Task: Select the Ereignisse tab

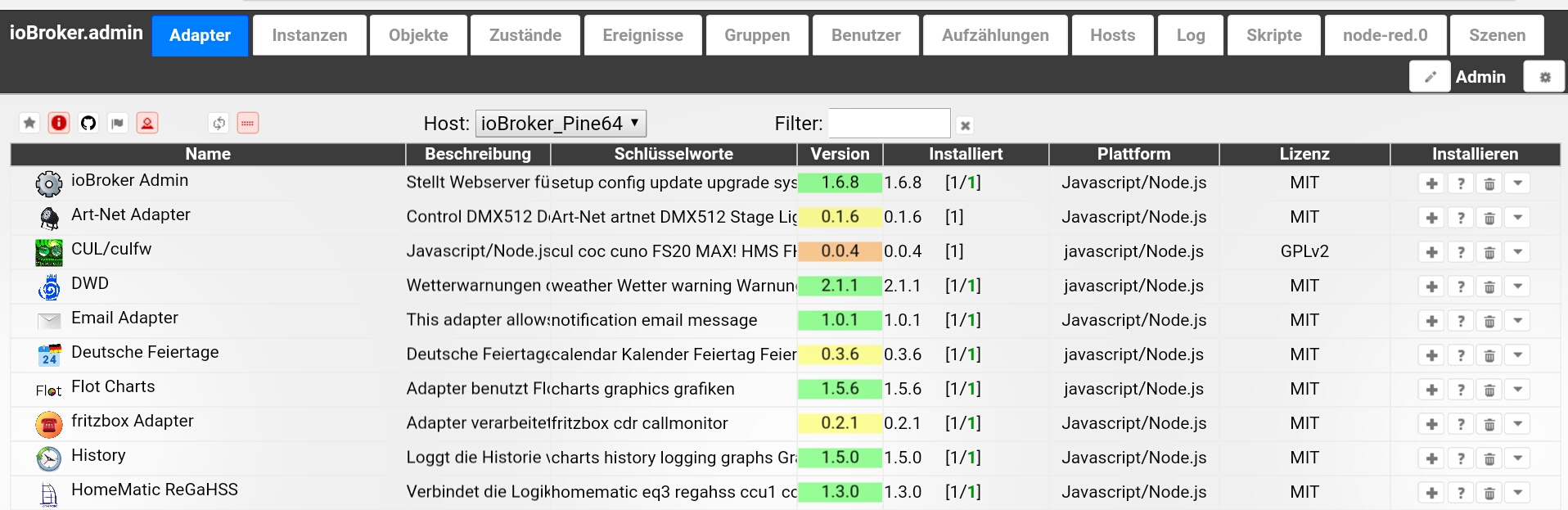Action: click(643, 35)
